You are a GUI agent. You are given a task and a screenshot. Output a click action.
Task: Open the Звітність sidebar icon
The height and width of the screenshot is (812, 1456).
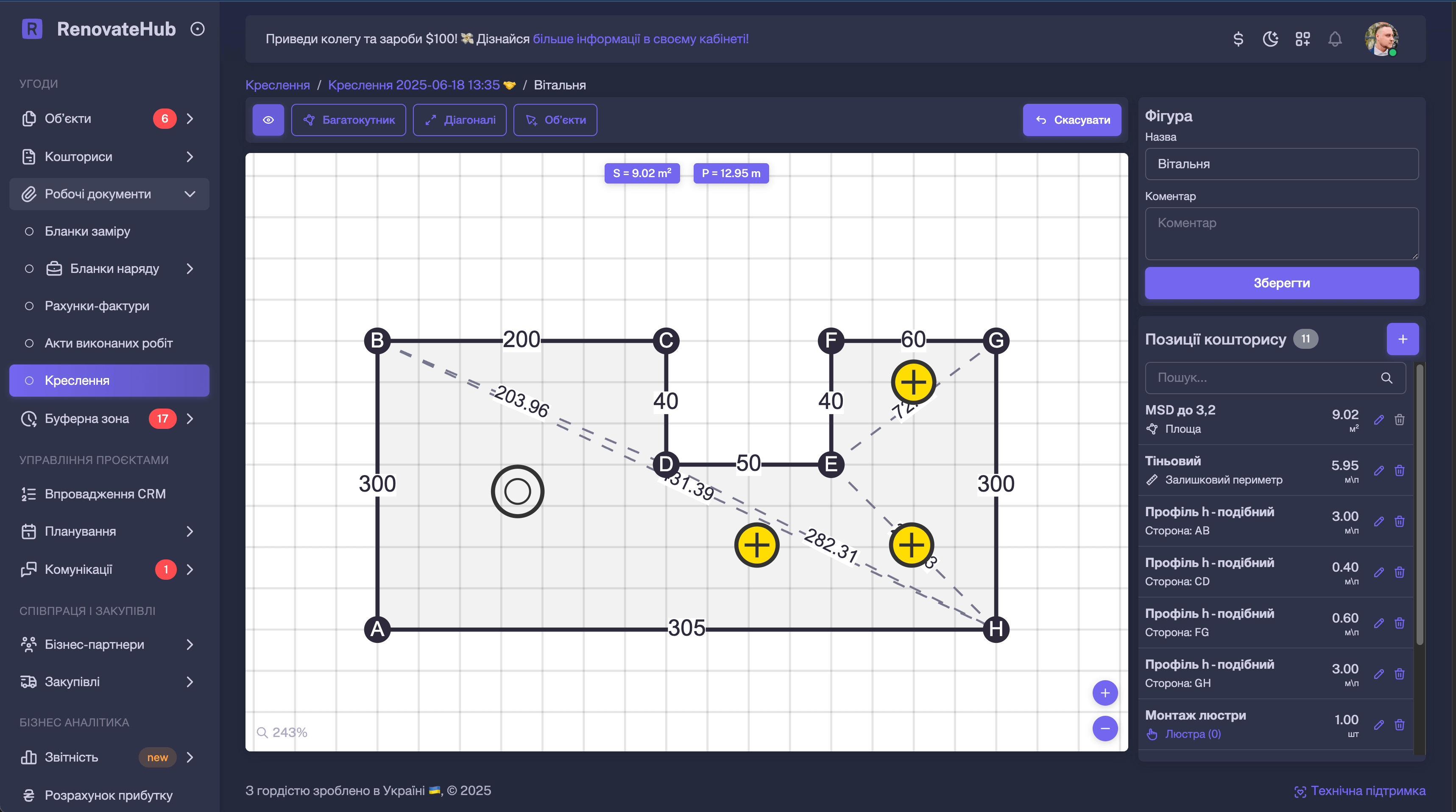click(x=29, y=757)
